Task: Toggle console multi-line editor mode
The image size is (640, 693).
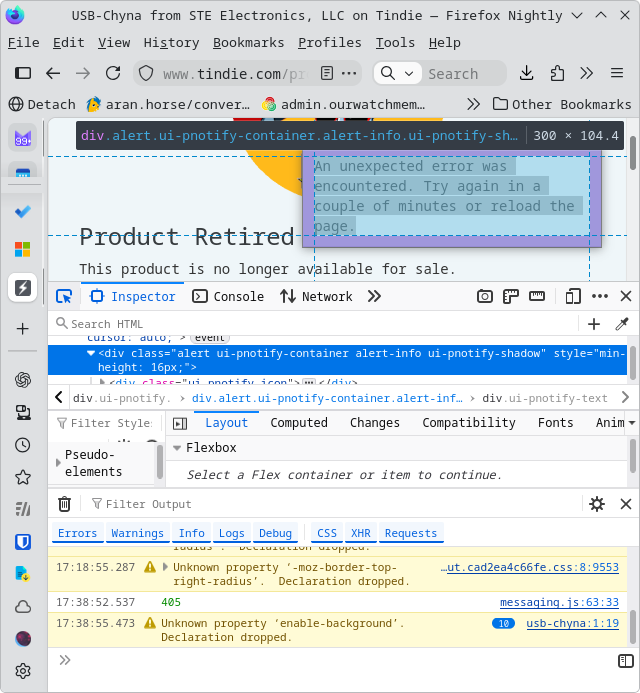Action: (x=625, y=661)
